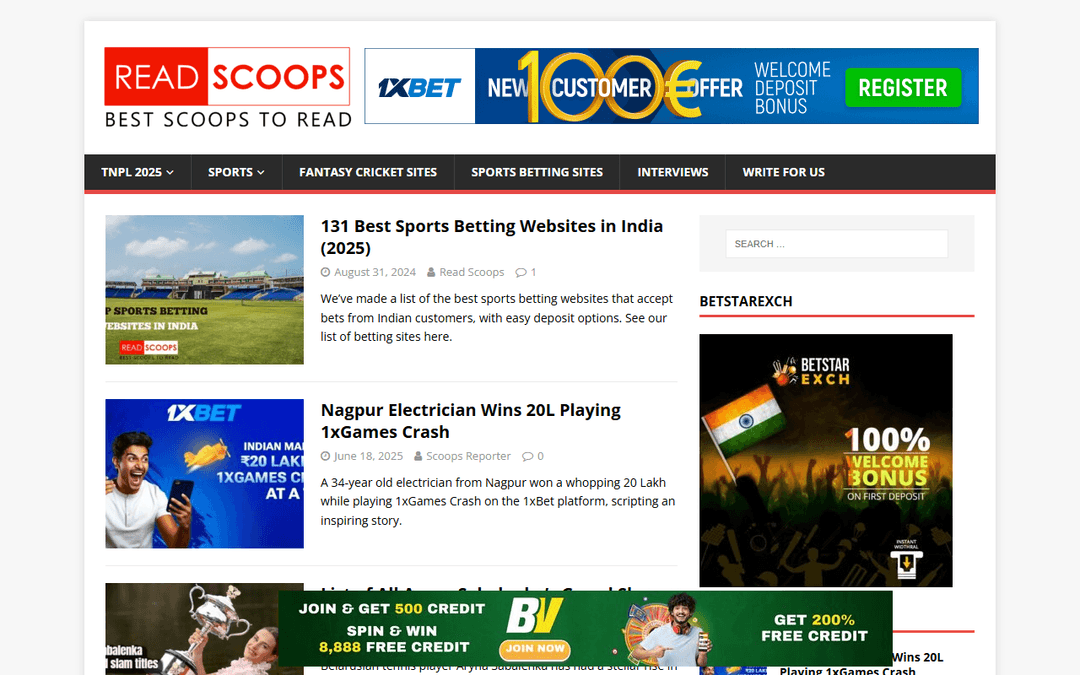Click the comment bubble icon showing 1
Image resolution: width=1080 pixels, height=675 pixels.
[x=521, y=272]
